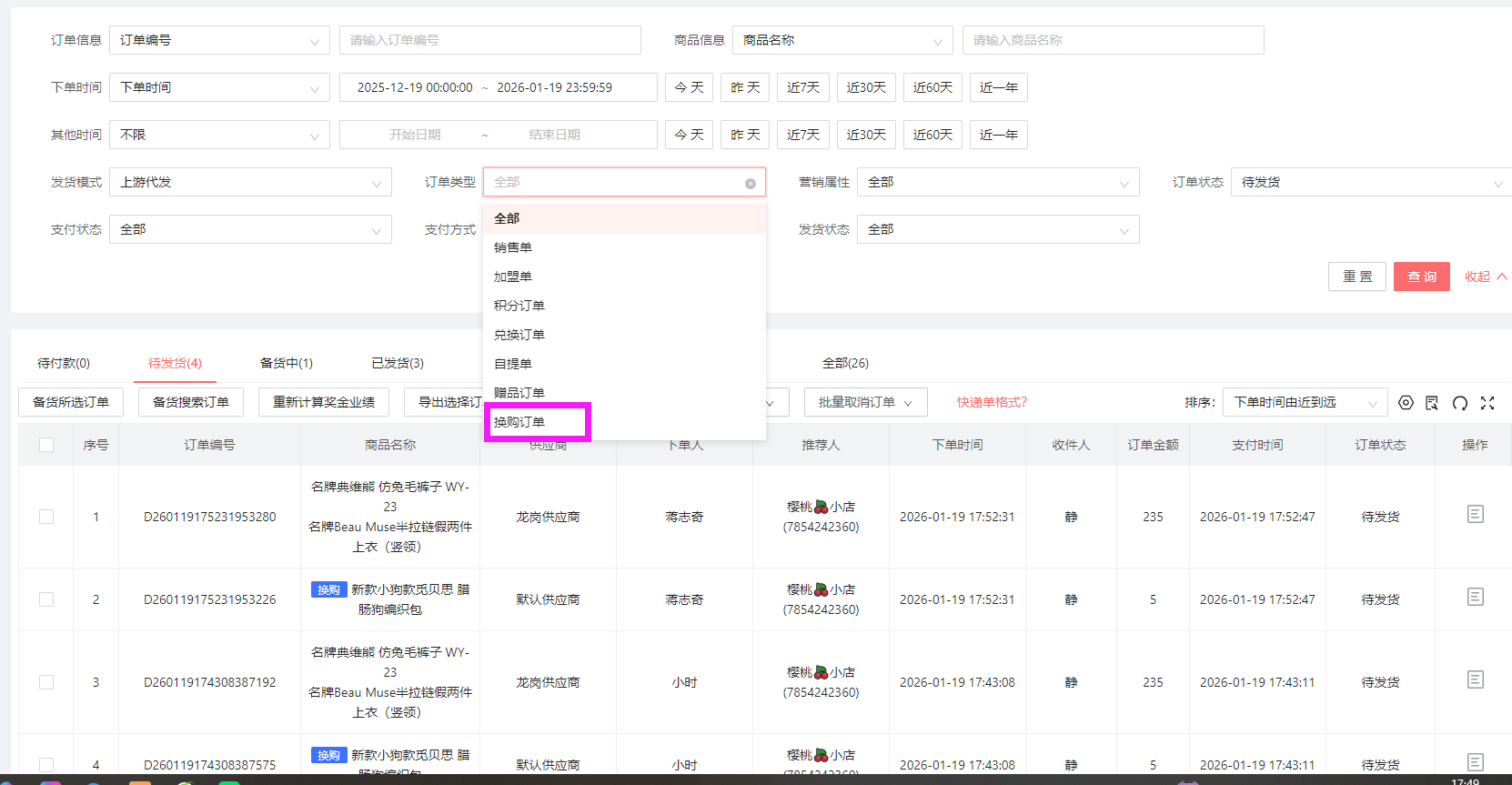Open the detail icon in row 2
Viewport: 1512px width, 785px height.
(x=1476, y=598)
